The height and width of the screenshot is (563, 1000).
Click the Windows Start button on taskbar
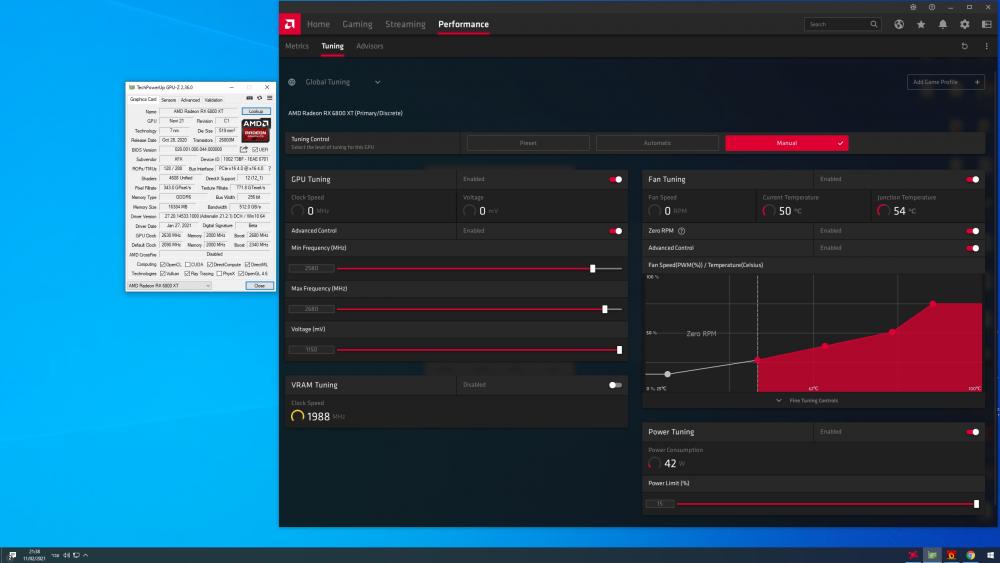pyautogui.click(x=990, y=555)
